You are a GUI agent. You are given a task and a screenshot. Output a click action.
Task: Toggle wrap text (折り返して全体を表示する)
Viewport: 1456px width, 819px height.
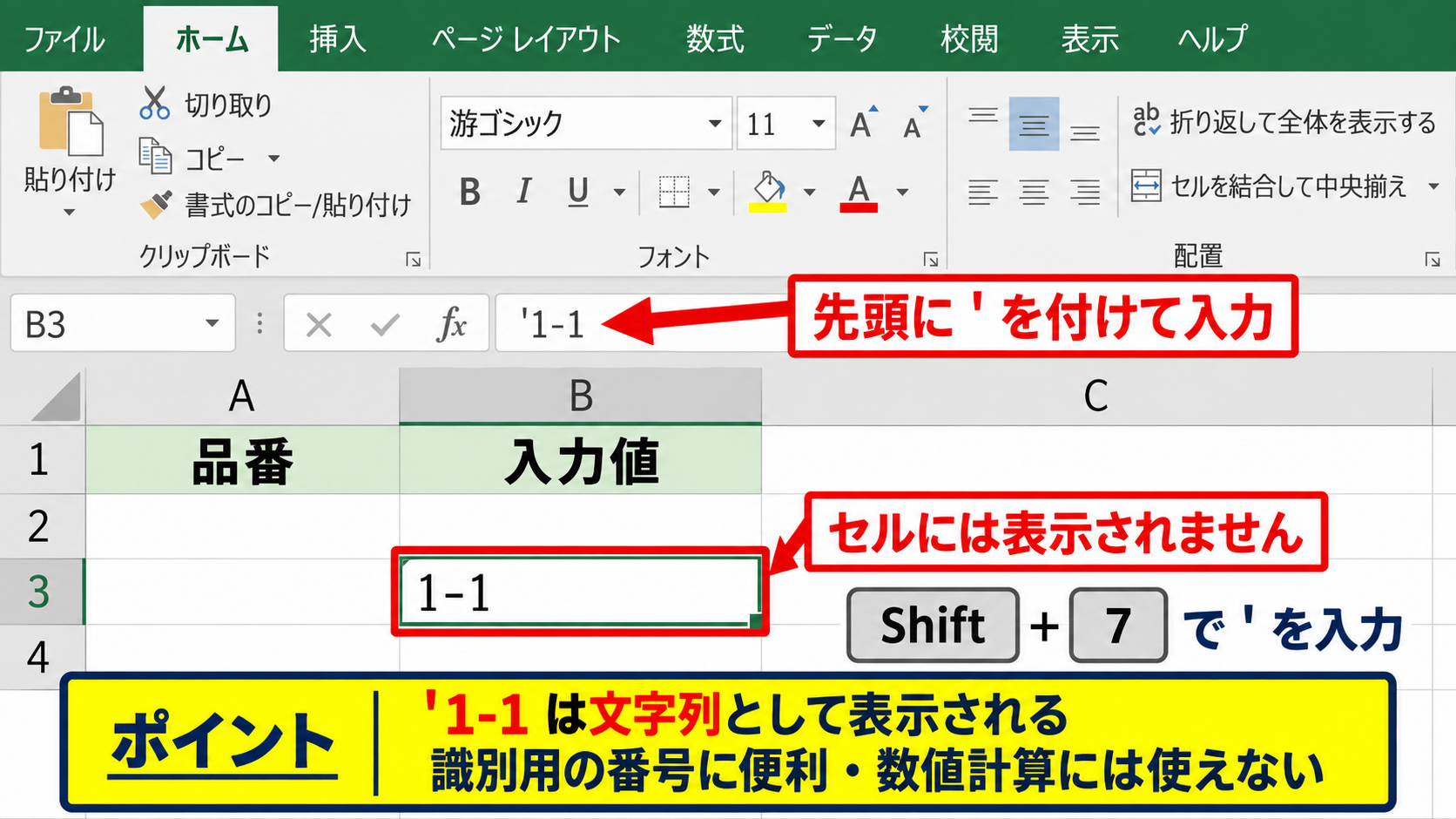1284,122
